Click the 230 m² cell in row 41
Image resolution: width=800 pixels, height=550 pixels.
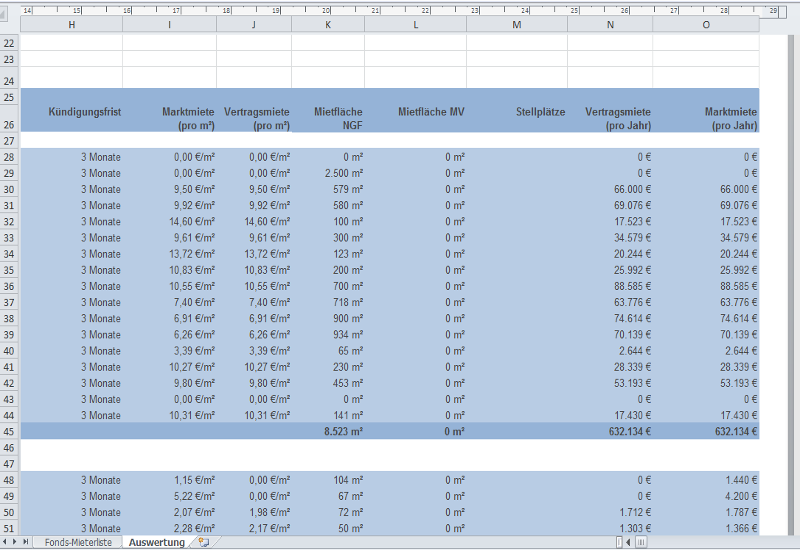(328, 367)
